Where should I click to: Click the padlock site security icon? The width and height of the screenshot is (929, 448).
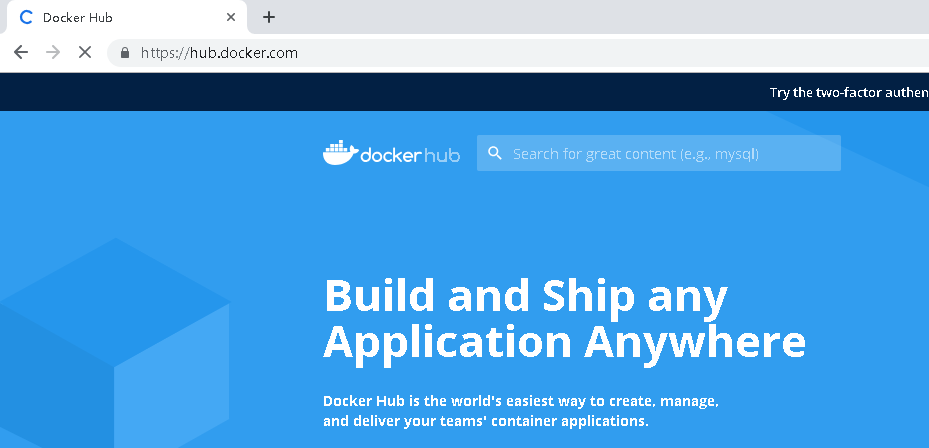click(x=124, y=53)
